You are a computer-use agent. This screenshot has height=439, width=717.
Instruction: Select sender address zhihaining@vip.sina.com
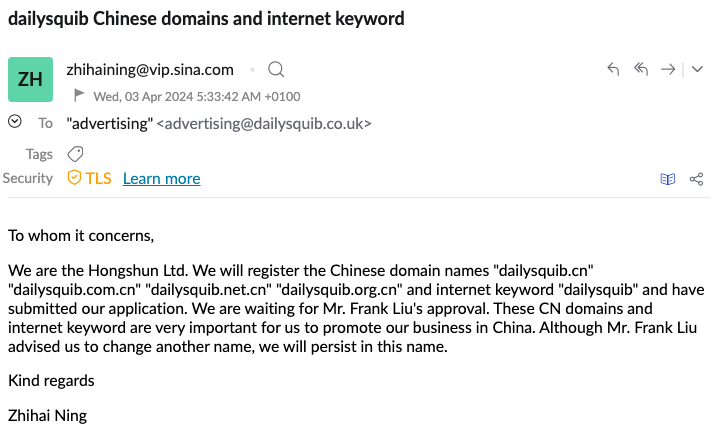150,69
